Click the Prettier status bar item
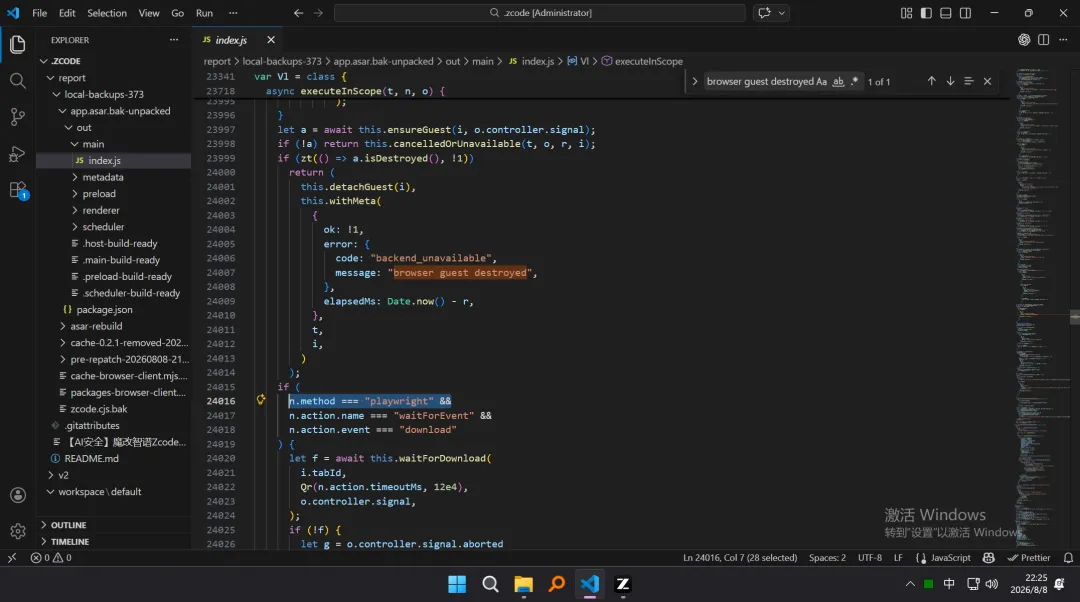This screenshot has height=602, width=1080. (x=1029, y=558)
